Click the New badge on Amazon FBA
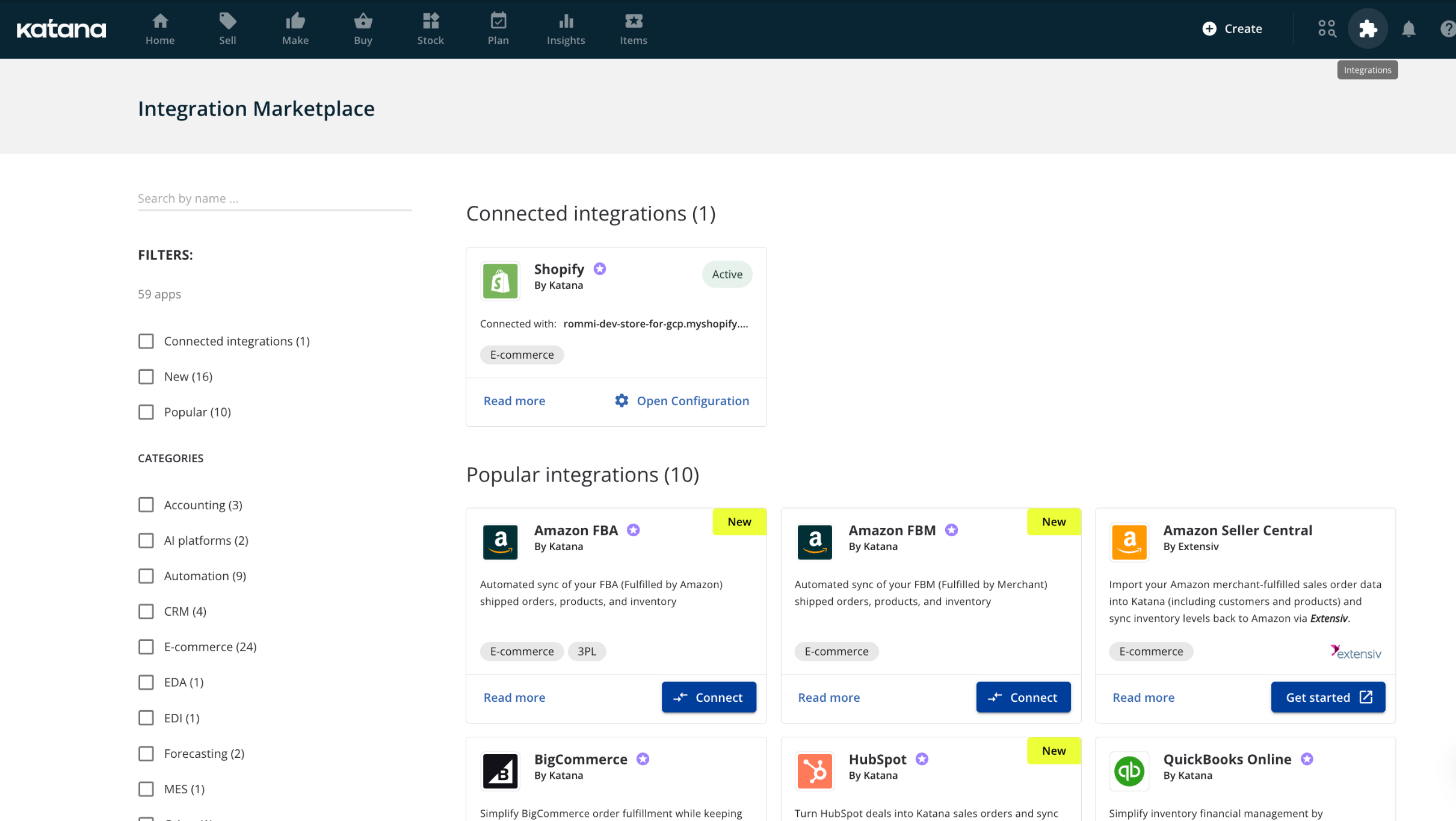Screen dimensions: 1456x821 click(739, 522)
